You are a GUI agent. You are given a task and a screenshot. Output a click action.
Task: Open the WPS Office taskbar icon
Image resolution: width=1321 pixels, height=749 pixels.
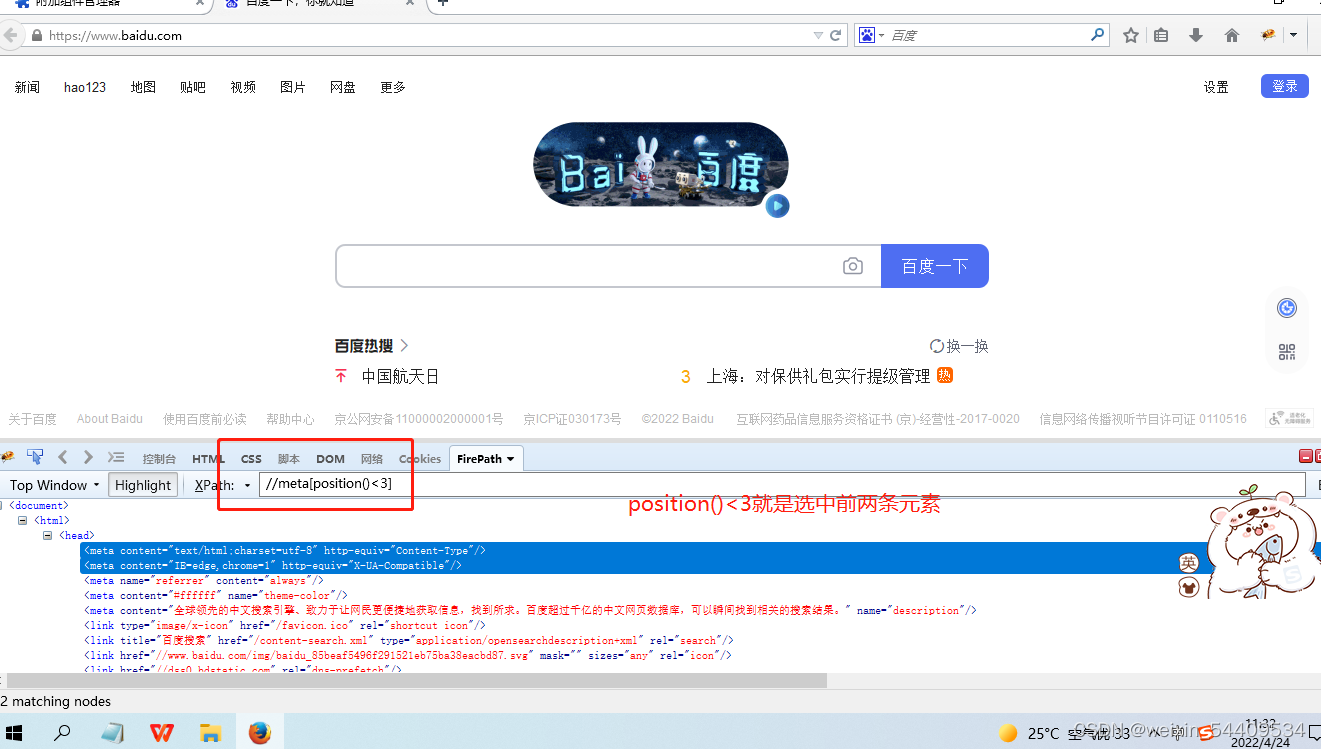pyautogui.click(x=161, y=733)
